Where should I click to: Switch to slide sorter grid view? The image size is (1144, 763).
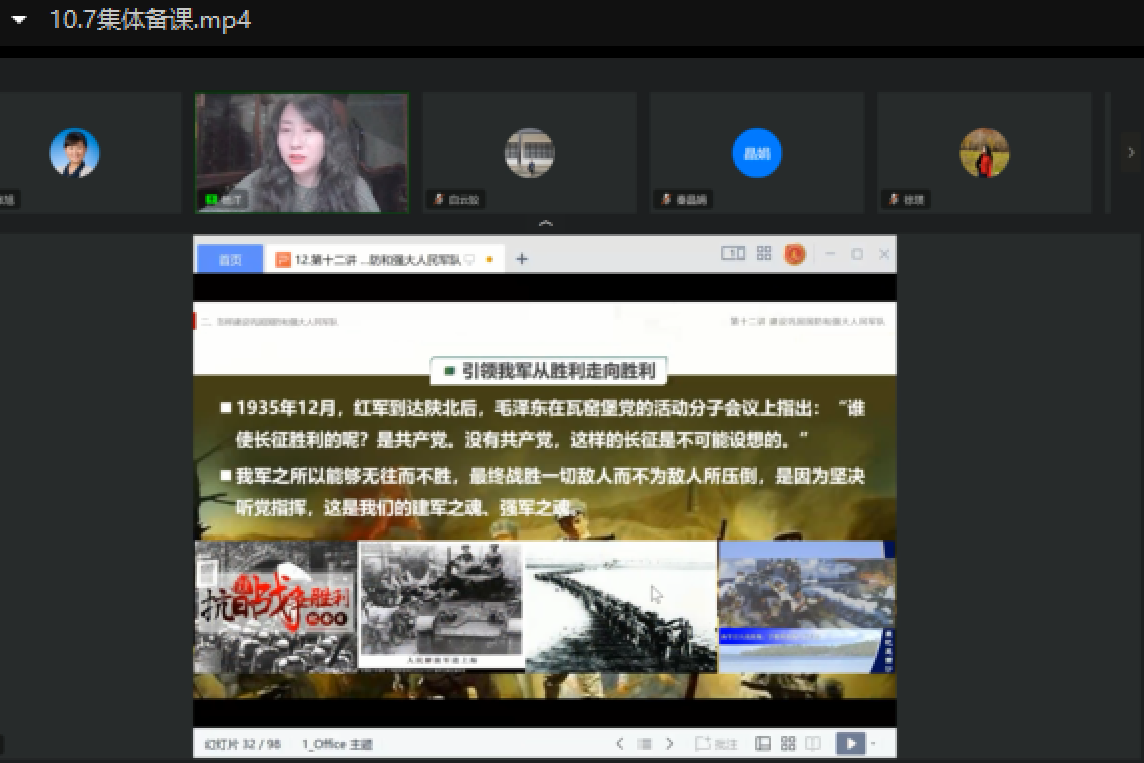coord(788,744)
